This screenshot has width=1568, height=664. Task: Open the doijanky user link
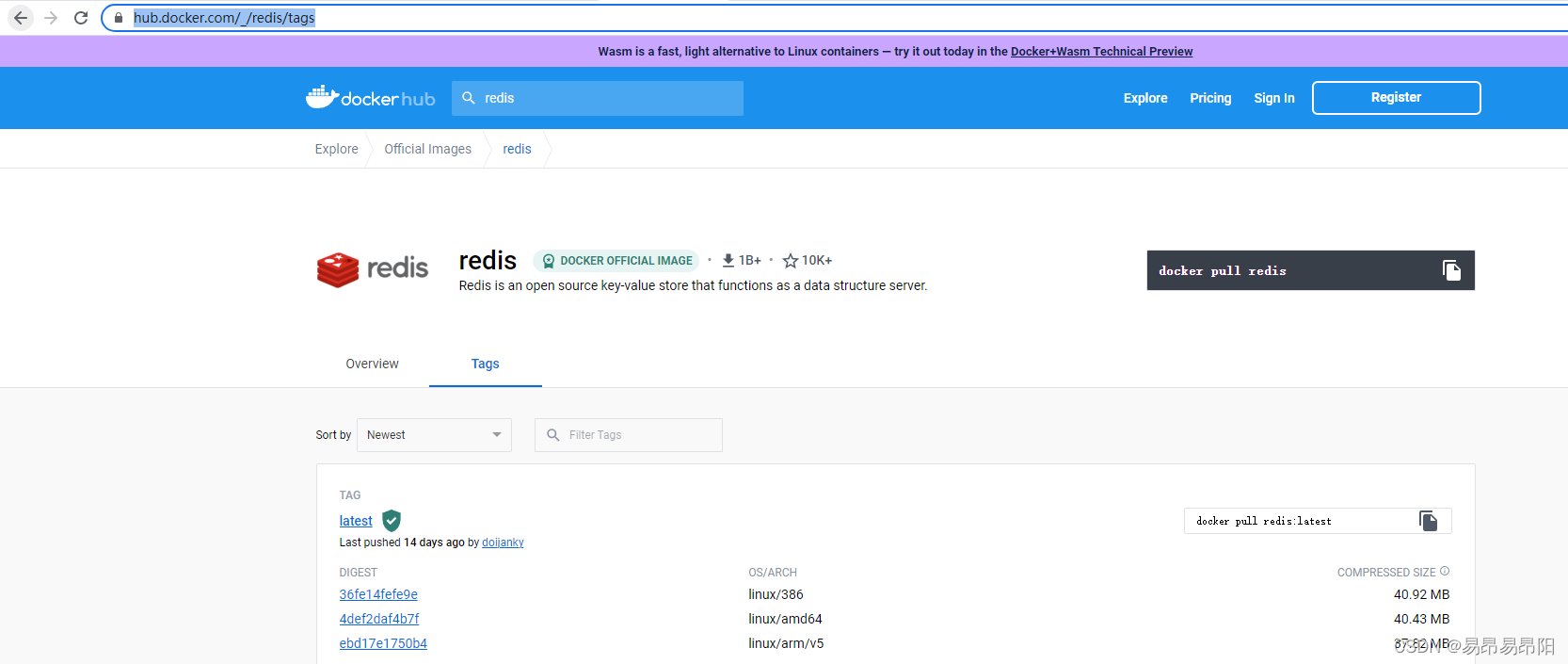pyautogui.click(x=503, y=543)
